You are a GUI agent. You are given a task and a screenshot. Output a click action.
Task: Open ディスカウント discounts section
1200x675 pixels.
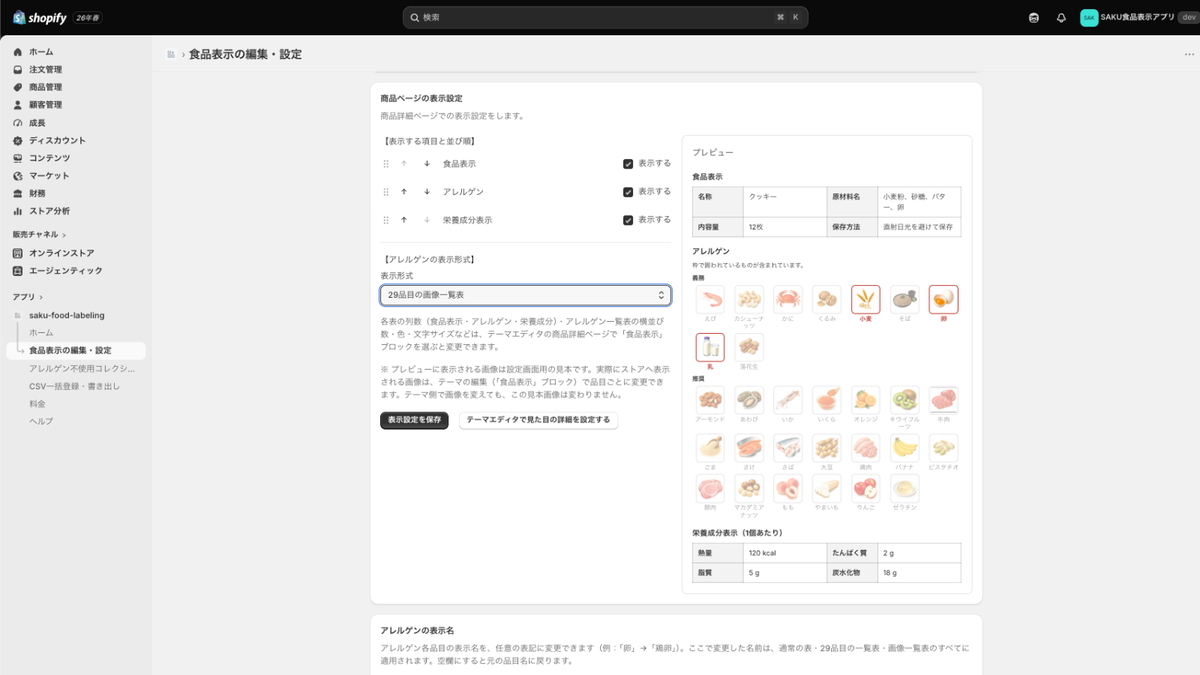tap(57, 140)
